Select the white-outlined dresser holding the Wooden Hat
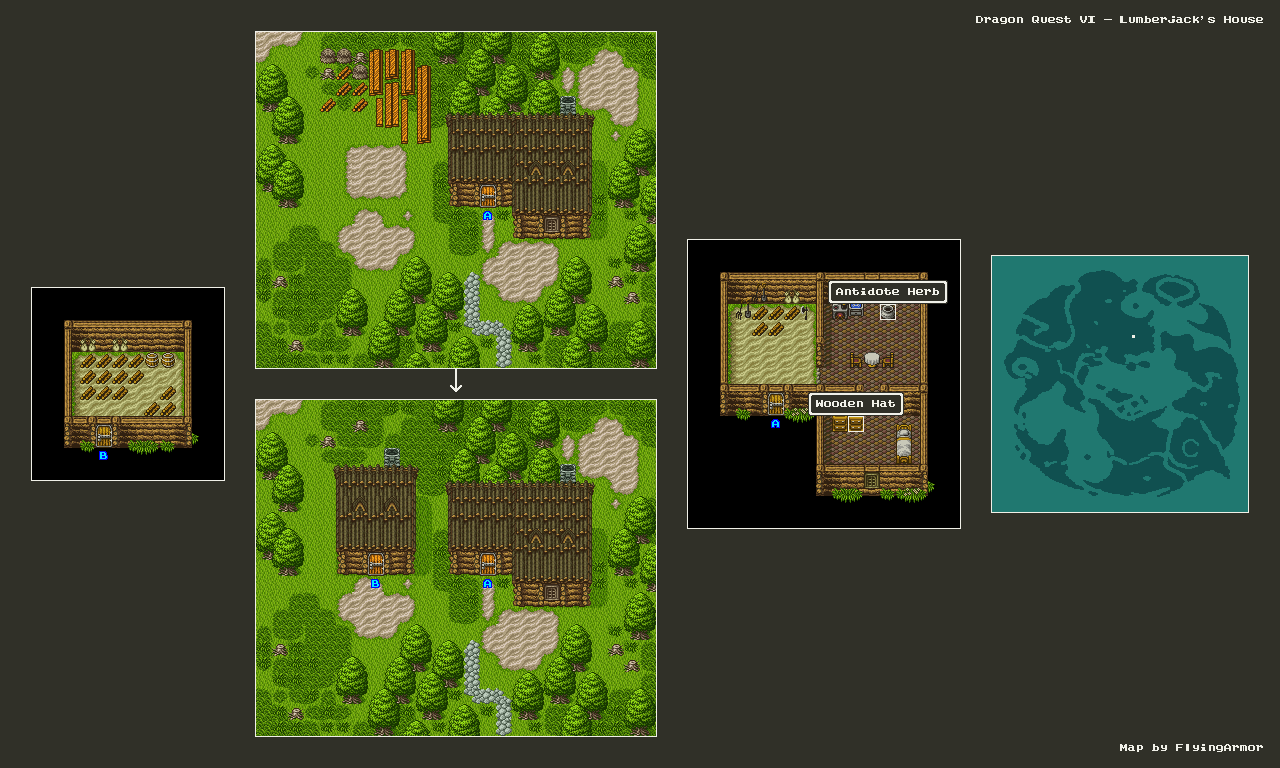Viewport: 1280px width, 768px height. [856, 424]
